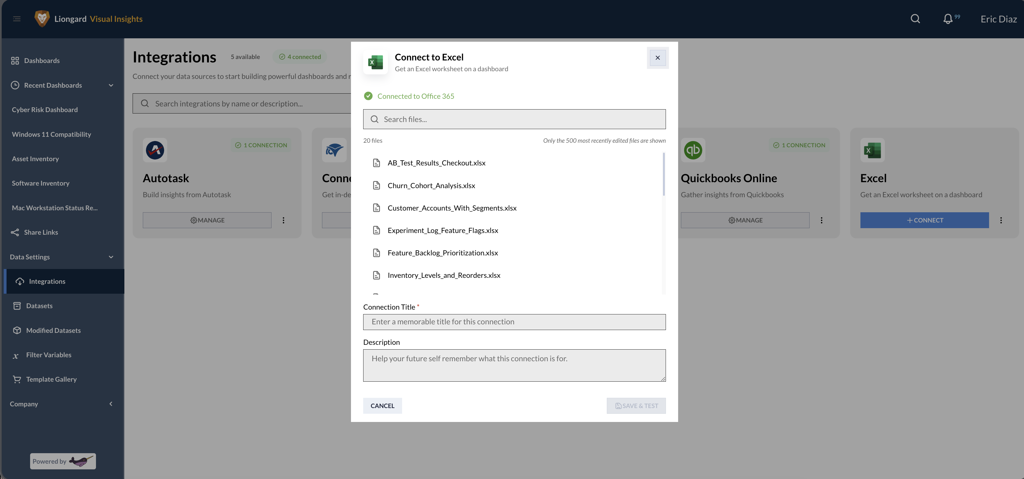Click the Cancel button
1024x479 pixels.
383,406
